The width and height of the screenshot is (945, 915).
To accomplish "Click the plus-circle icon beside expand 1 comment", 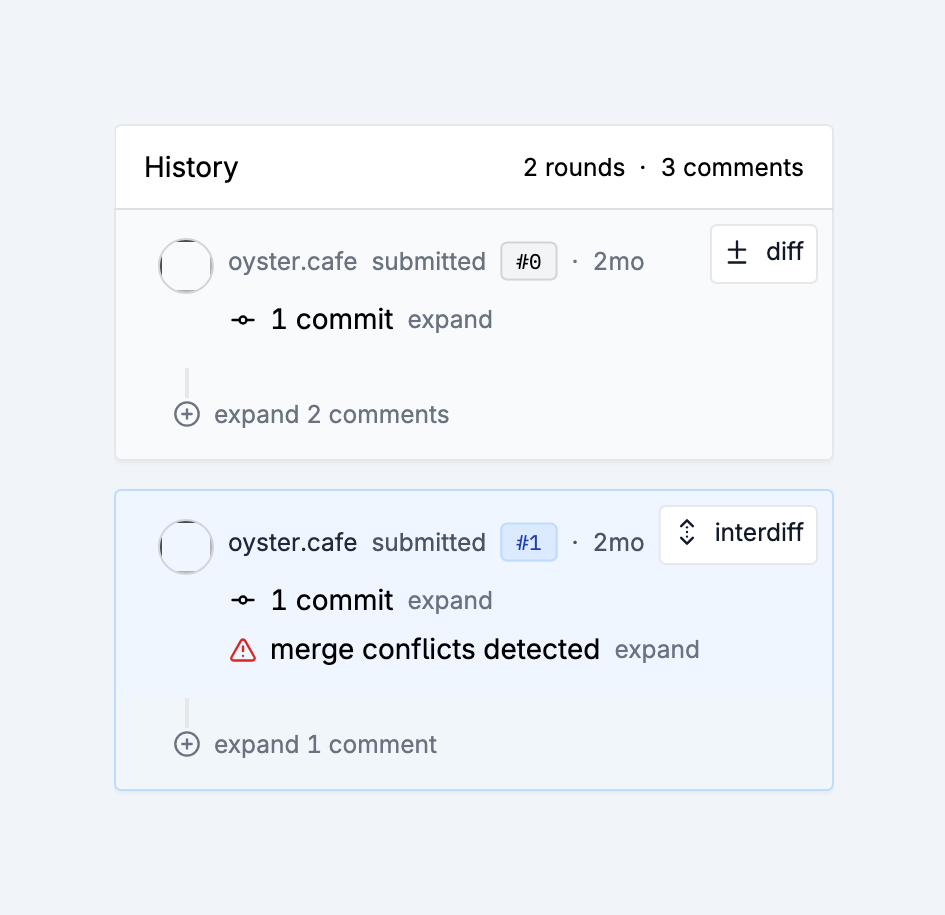I will coord(187,743).
